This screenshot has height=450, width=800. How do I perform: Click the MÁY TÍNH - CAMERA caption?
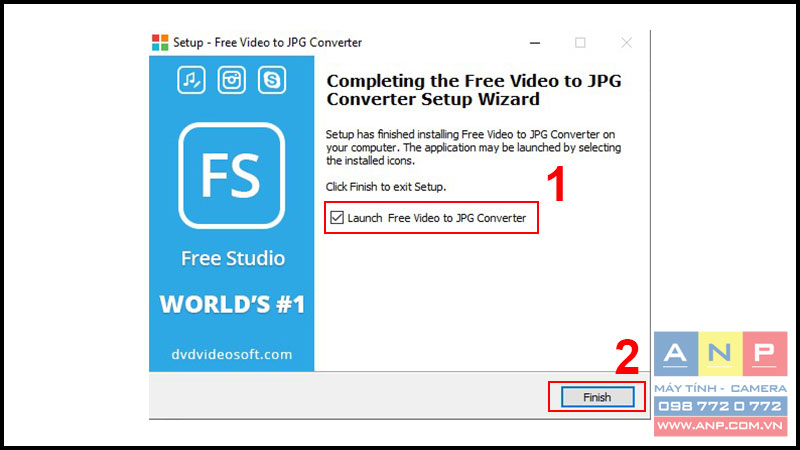[x=720, y=389]
